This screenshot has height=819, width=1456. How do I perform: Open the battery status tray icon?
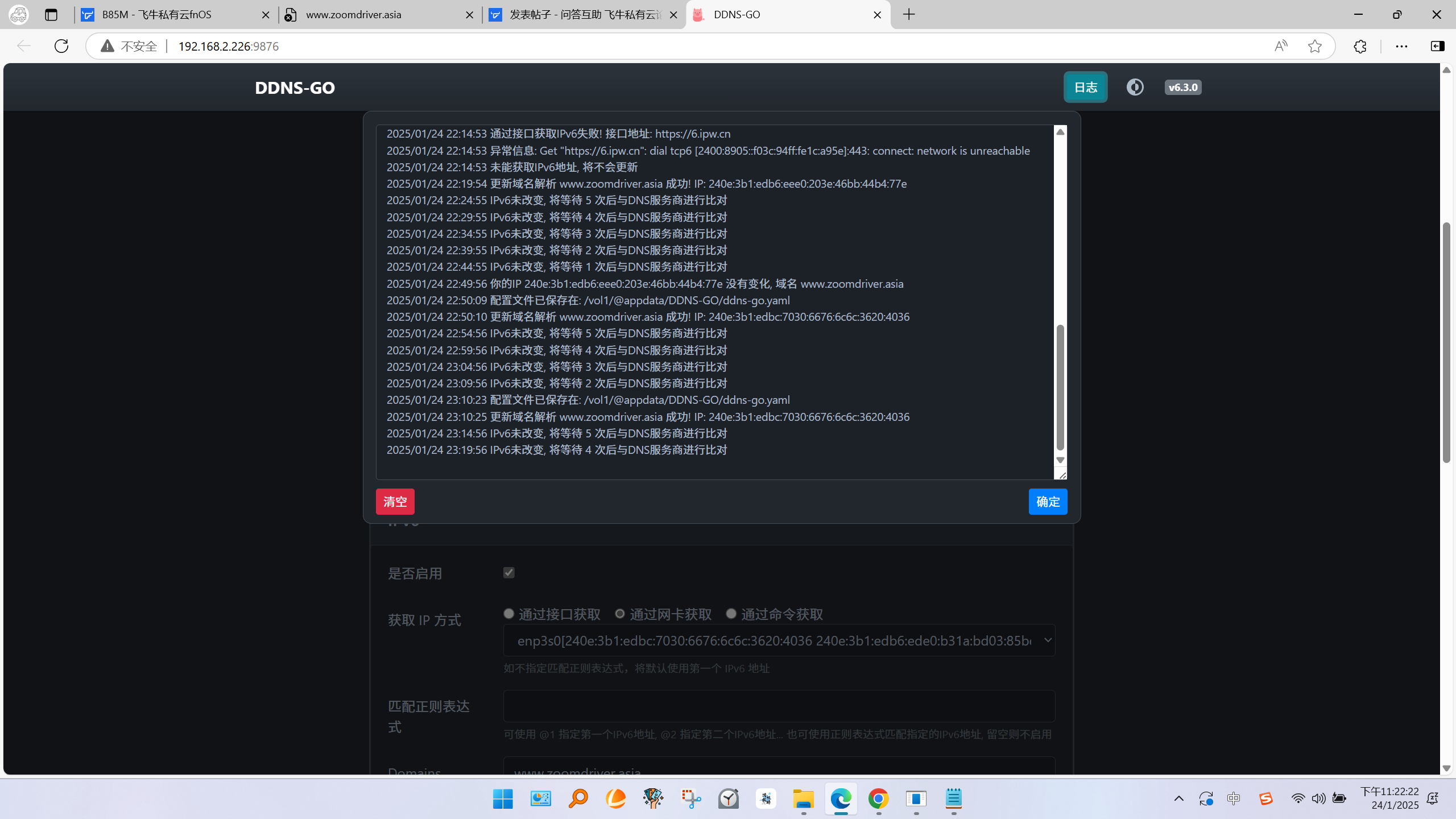[1339, 799]
